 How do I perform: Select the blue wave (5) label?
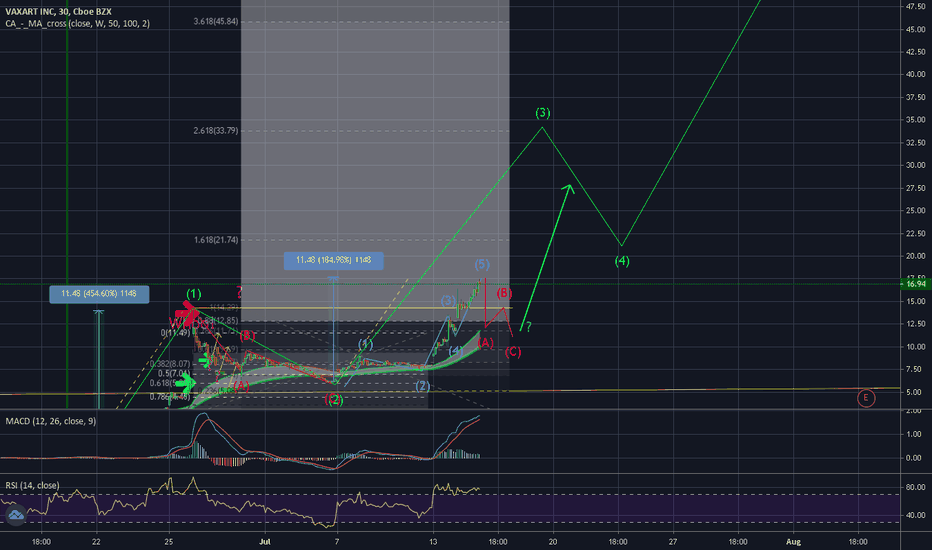[x=482, y=264]
